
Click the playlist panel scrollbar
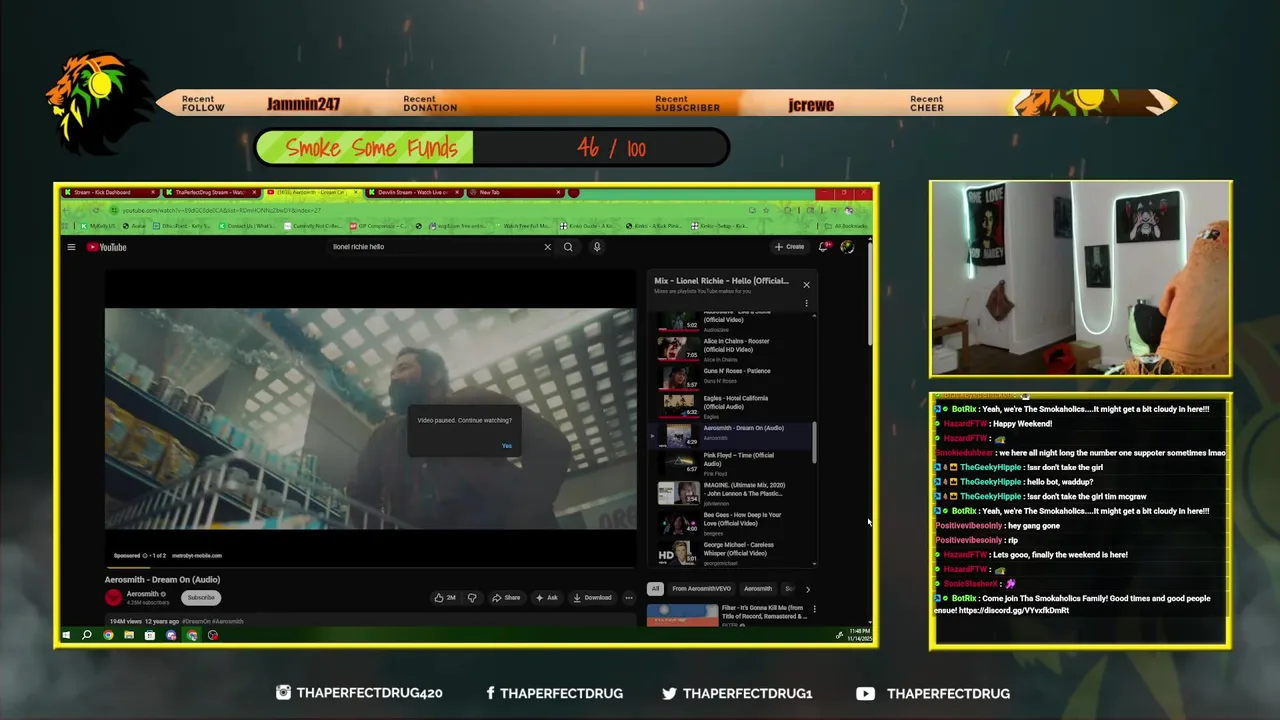click(x=814, y=442)
